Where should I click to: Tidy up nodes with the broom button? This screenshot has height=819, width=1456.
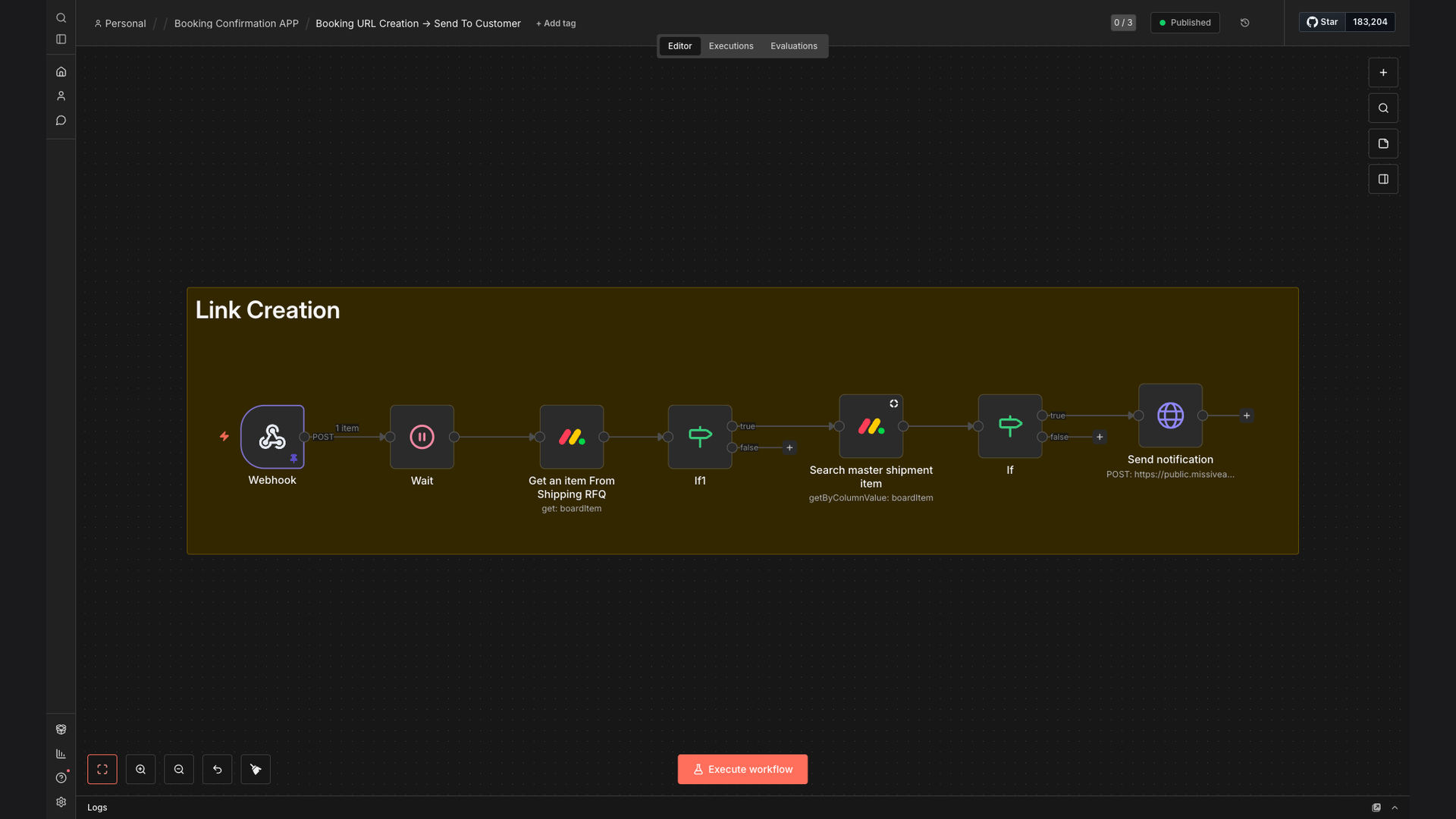point(256,769)
